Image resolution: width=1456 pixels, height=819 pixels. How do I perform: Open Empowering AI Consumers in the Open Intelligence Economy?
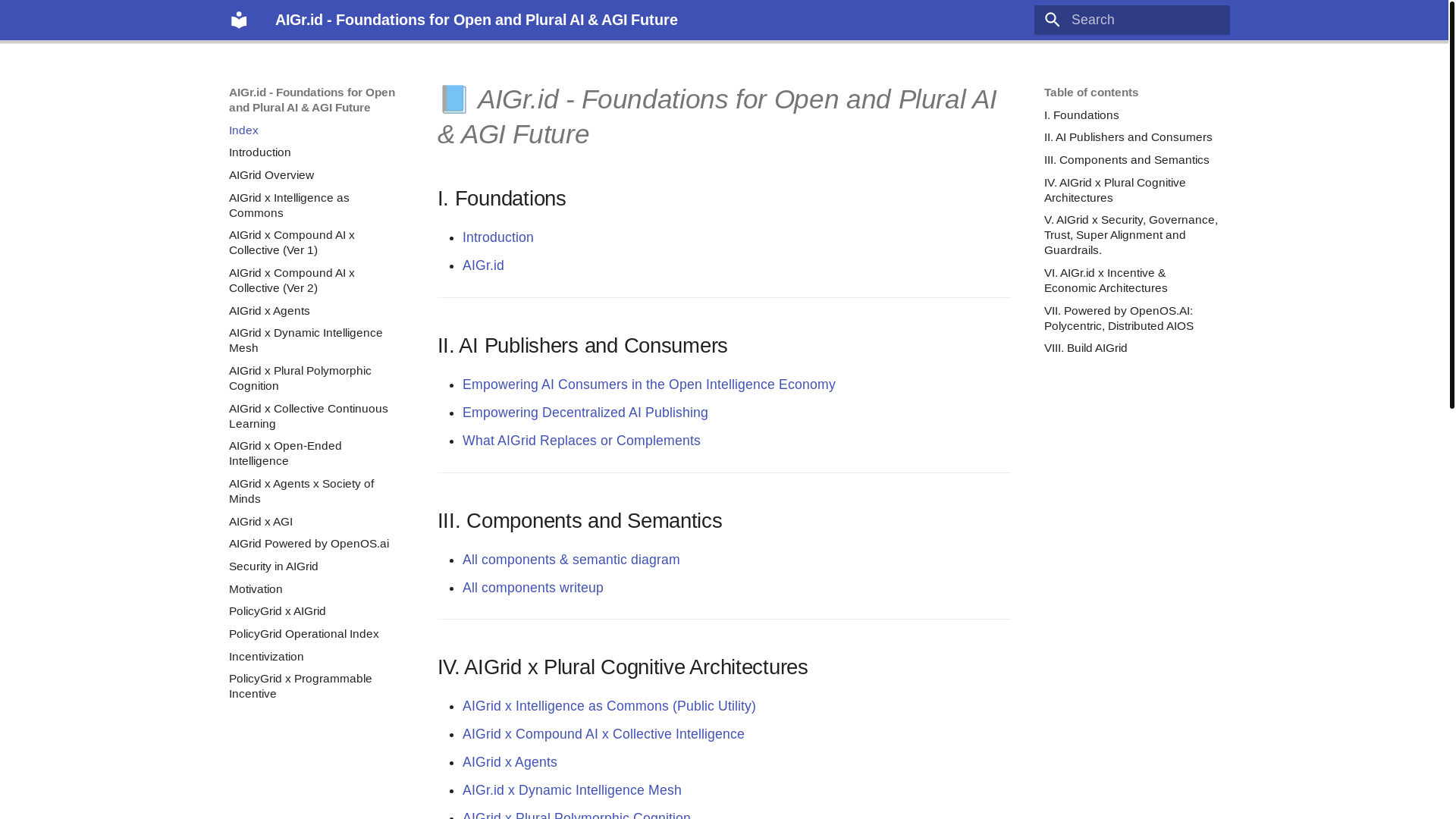click(x=649, y=384)
